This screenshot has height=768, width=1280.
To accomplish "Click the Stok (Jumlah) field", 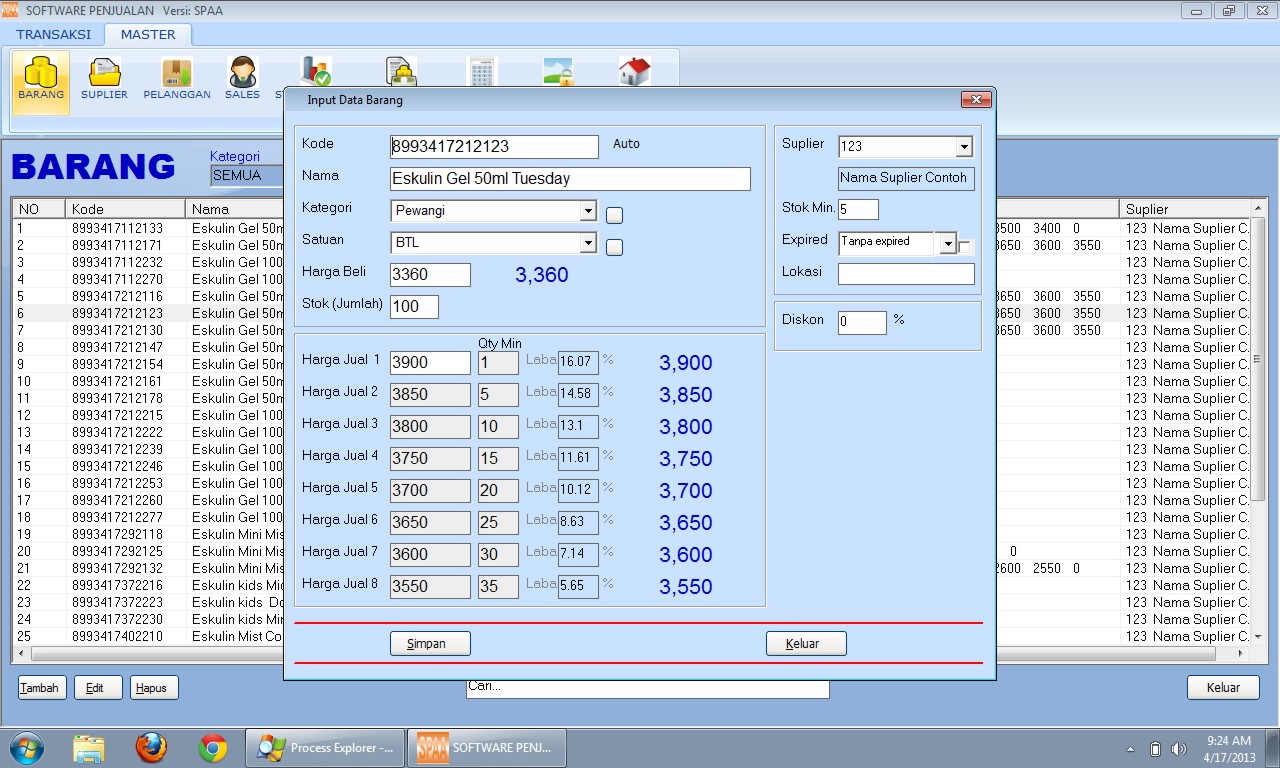I will (414, 307).
